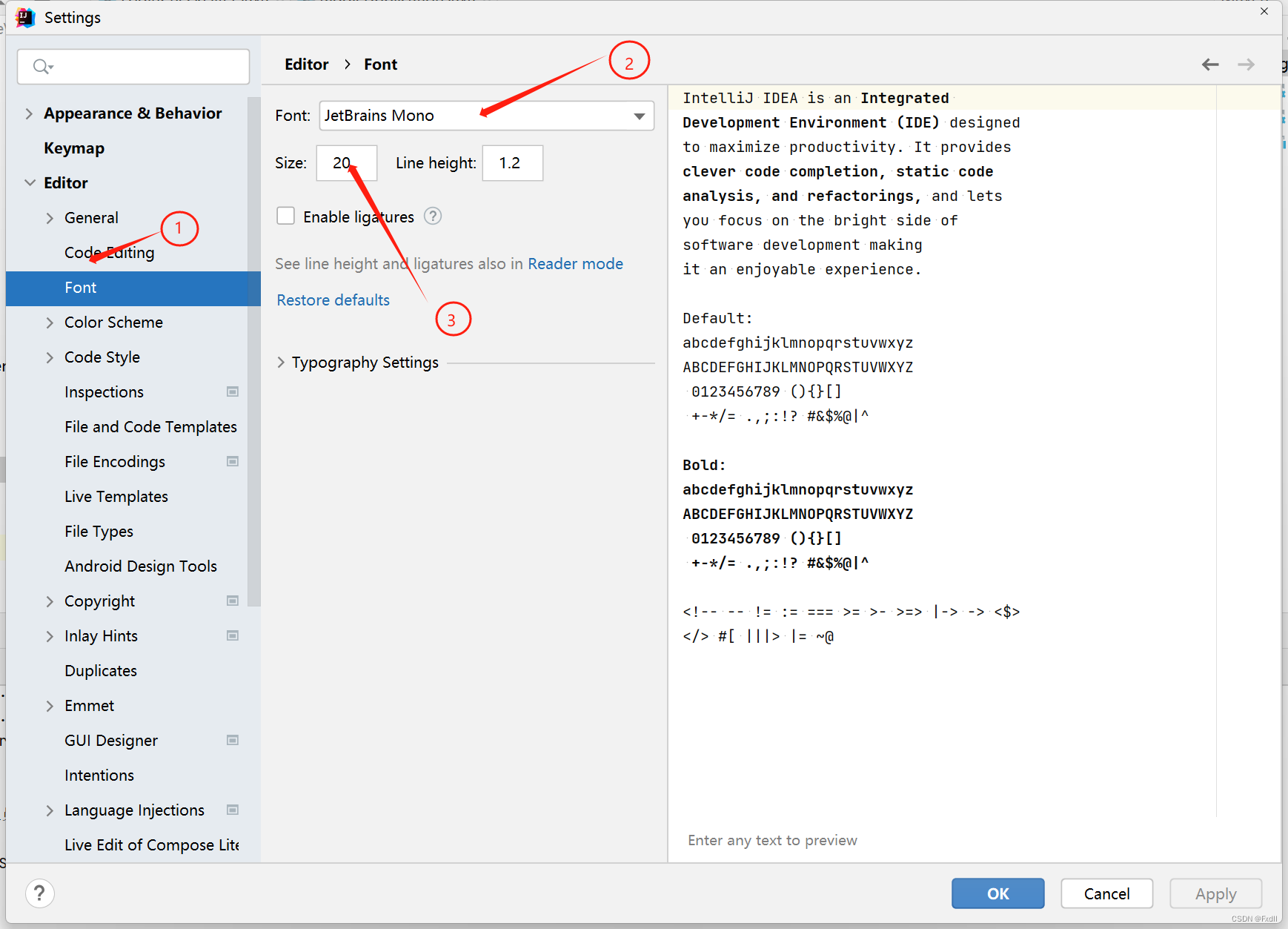The height and width of the screenshot is (929, 1288).
Task: Enable the ligatures checkbox
Action: pos(285,216)
